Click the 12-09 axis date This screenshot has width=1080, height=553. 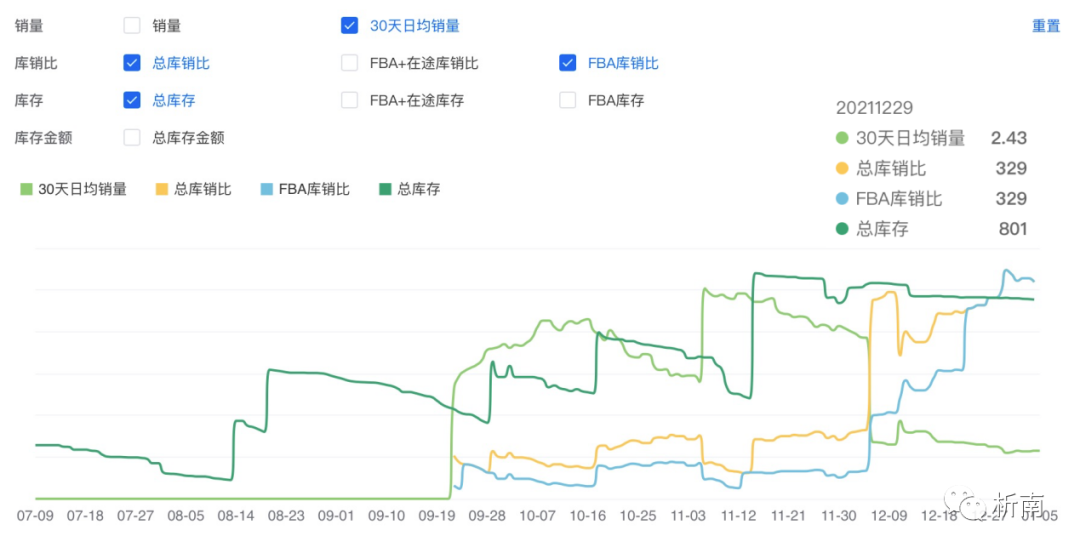point(889,516)
